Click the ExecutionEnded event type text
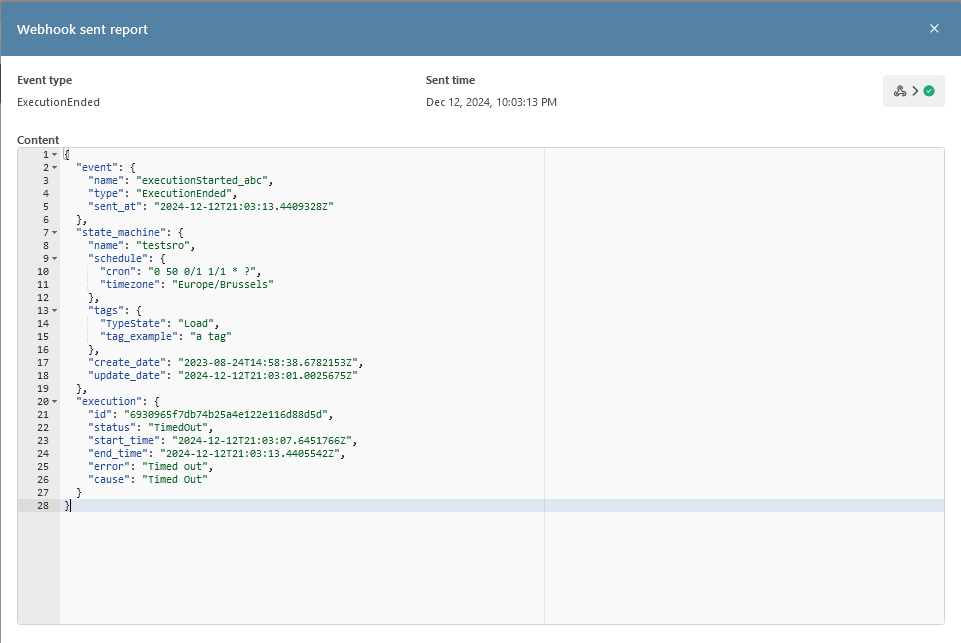This screenshot has height=643, width=961. point(58,102)
